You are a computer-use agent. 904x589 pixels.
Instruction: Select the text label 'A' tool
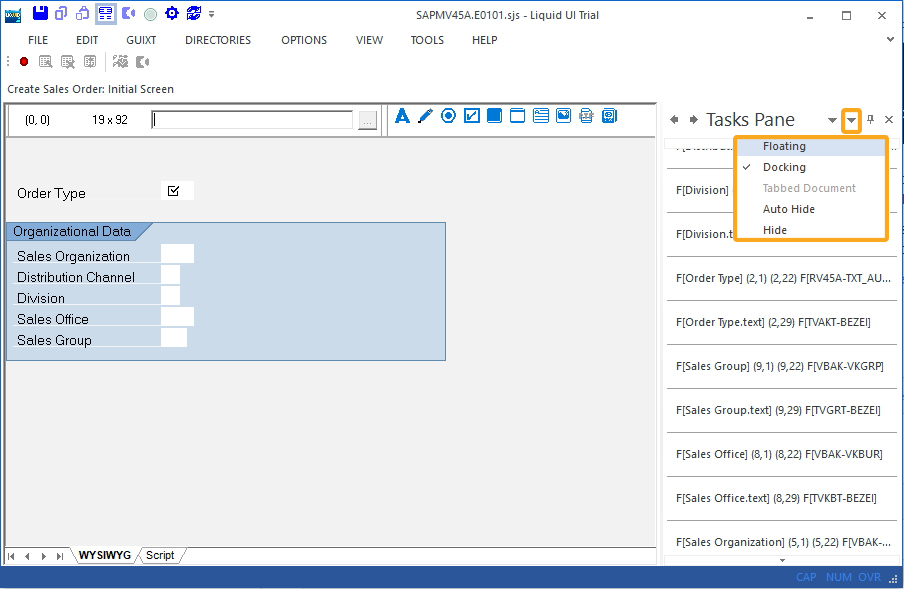coord(402,116)
